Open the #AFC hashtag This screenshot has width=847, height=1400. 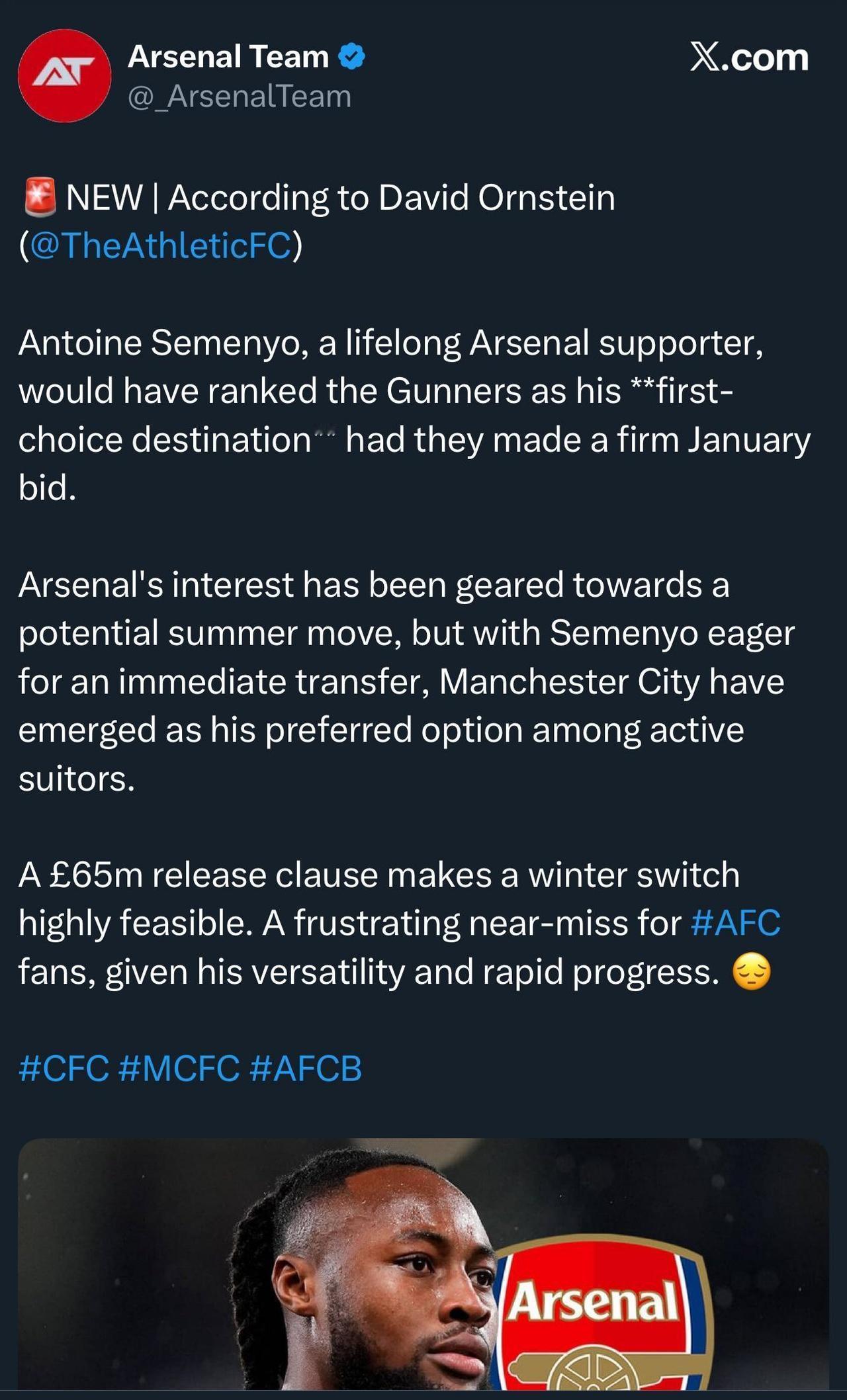(735, 923)
